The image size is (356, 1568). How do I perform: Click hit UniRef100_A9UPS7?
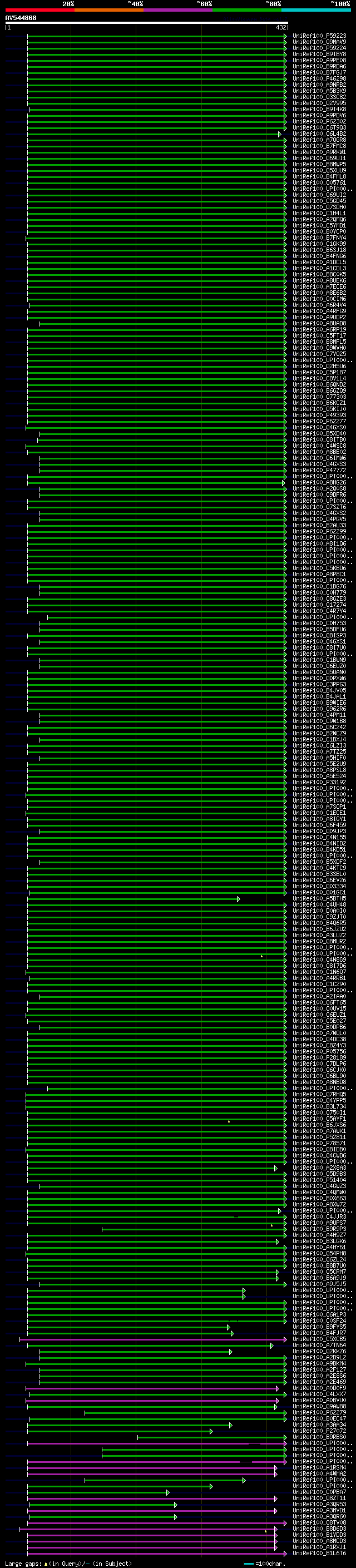tap(319, 1223)
